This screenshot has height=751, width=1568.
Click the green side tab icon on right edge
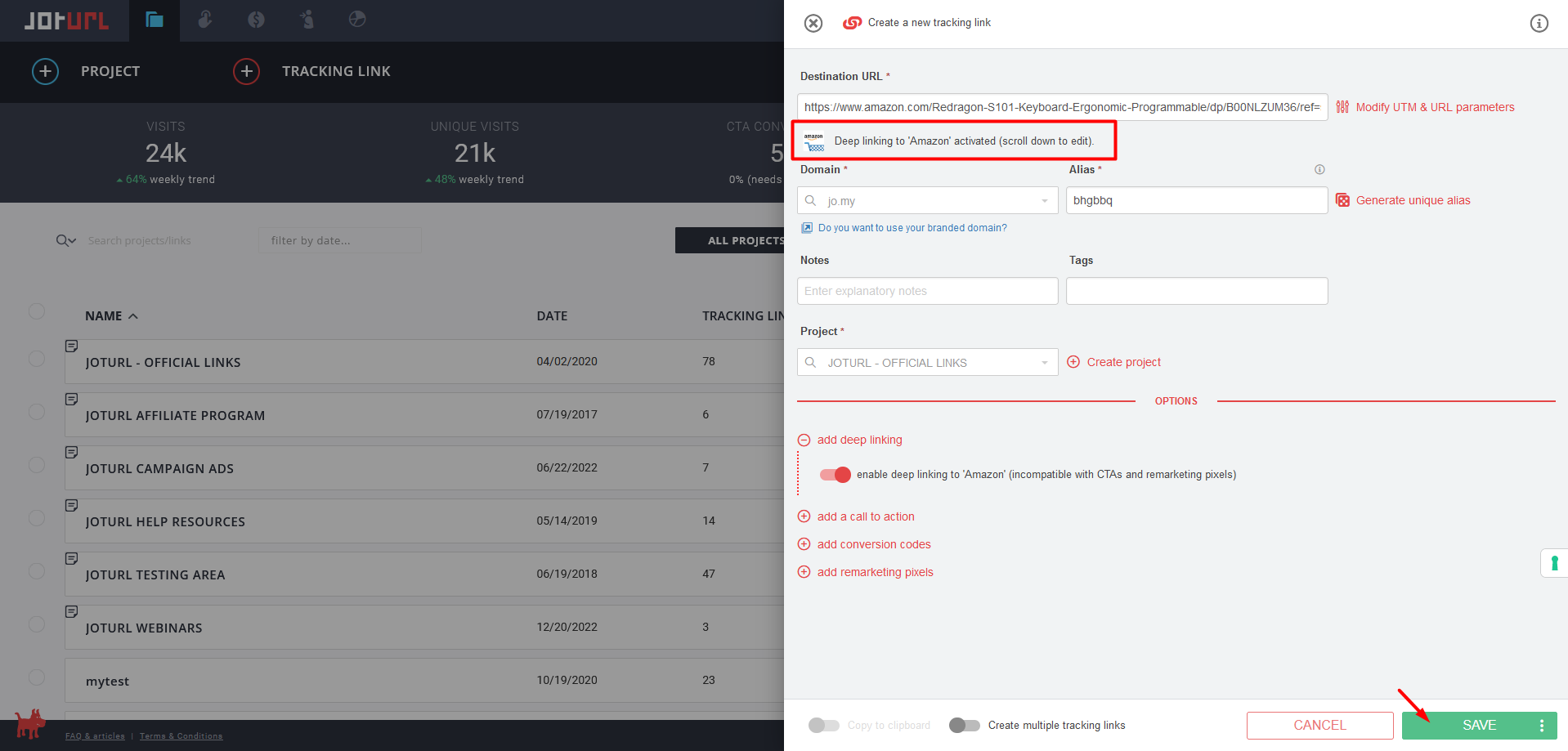pos(1554,563)
